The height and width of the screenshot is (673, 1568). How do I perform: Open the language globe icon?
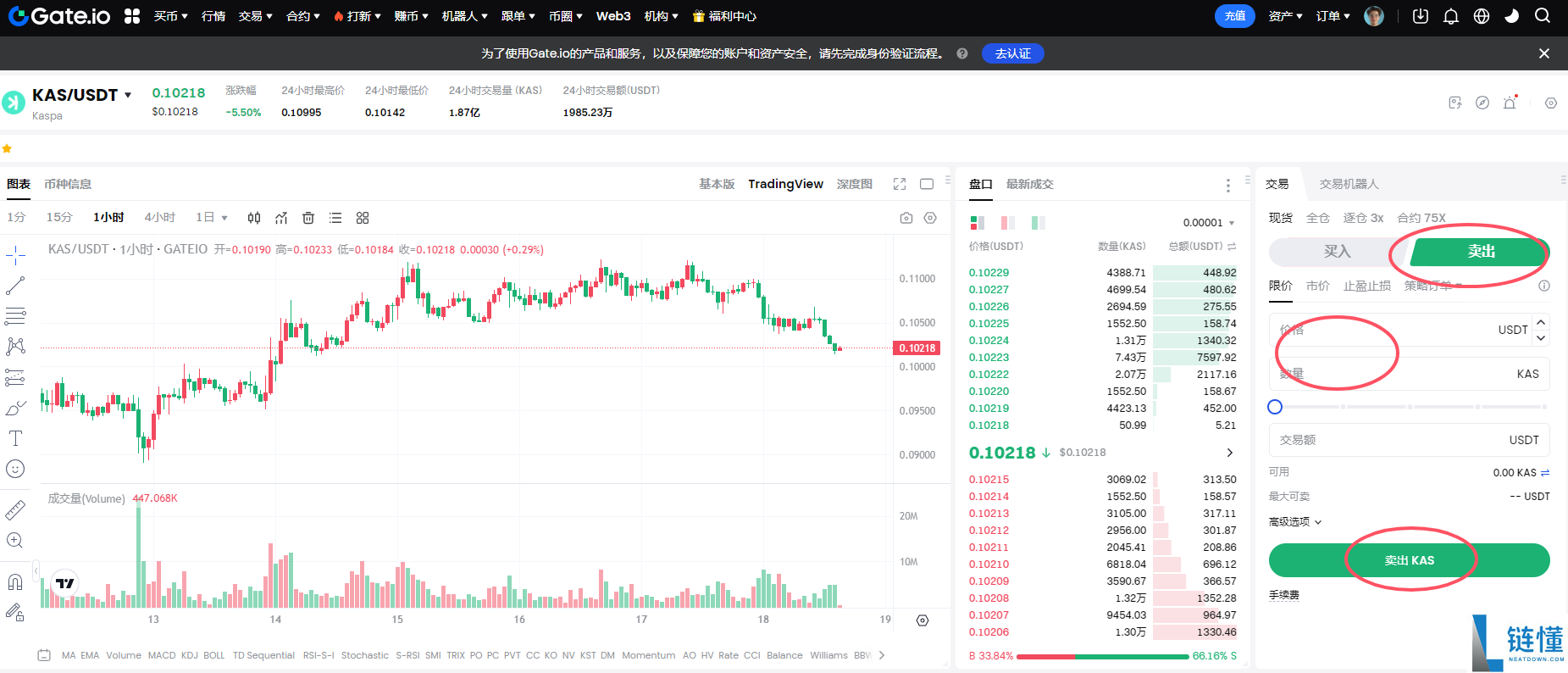pos(1482,16)
